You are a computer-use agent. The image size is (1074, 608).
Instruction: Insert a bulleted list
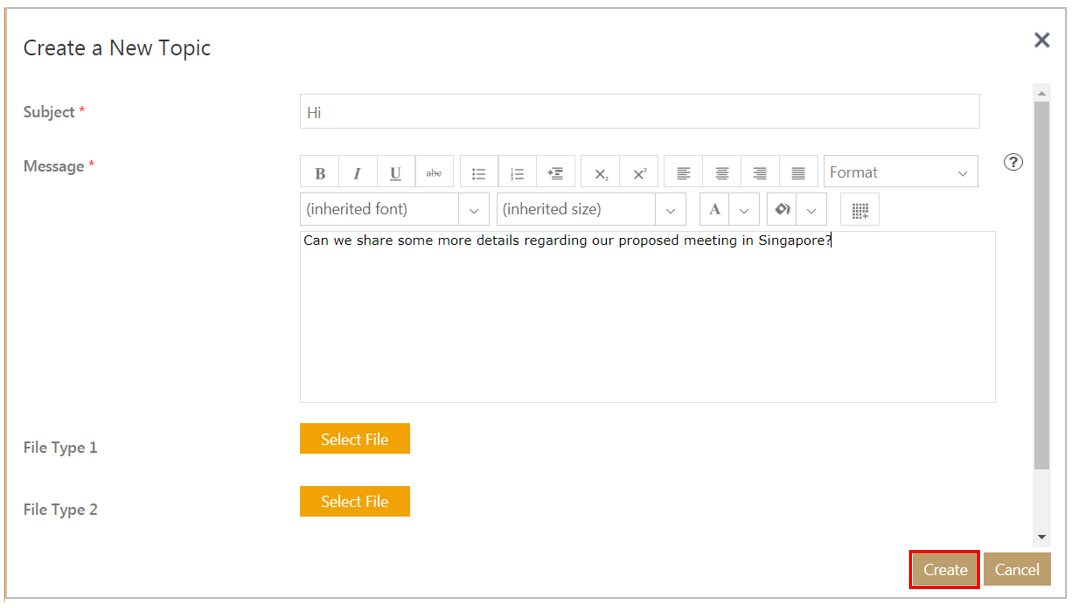[x=479, y=173]
